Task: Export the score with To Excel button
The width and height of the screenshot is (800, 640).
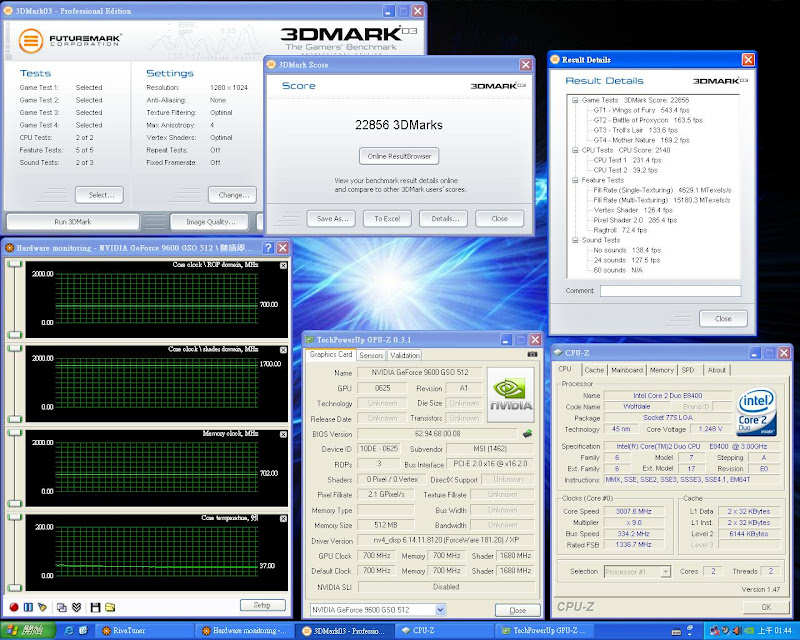Action: (387, 218)
